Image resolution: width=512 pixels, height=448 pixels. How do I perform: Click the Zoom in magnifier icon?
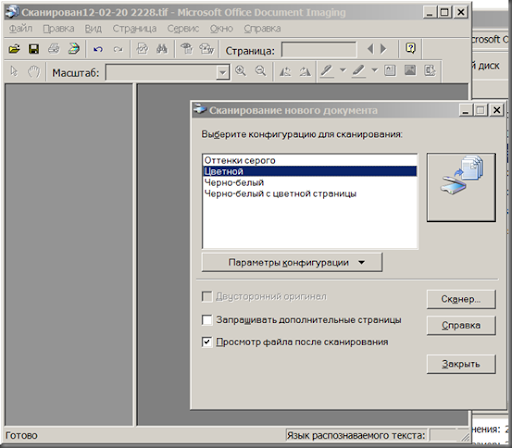point(240,71)
